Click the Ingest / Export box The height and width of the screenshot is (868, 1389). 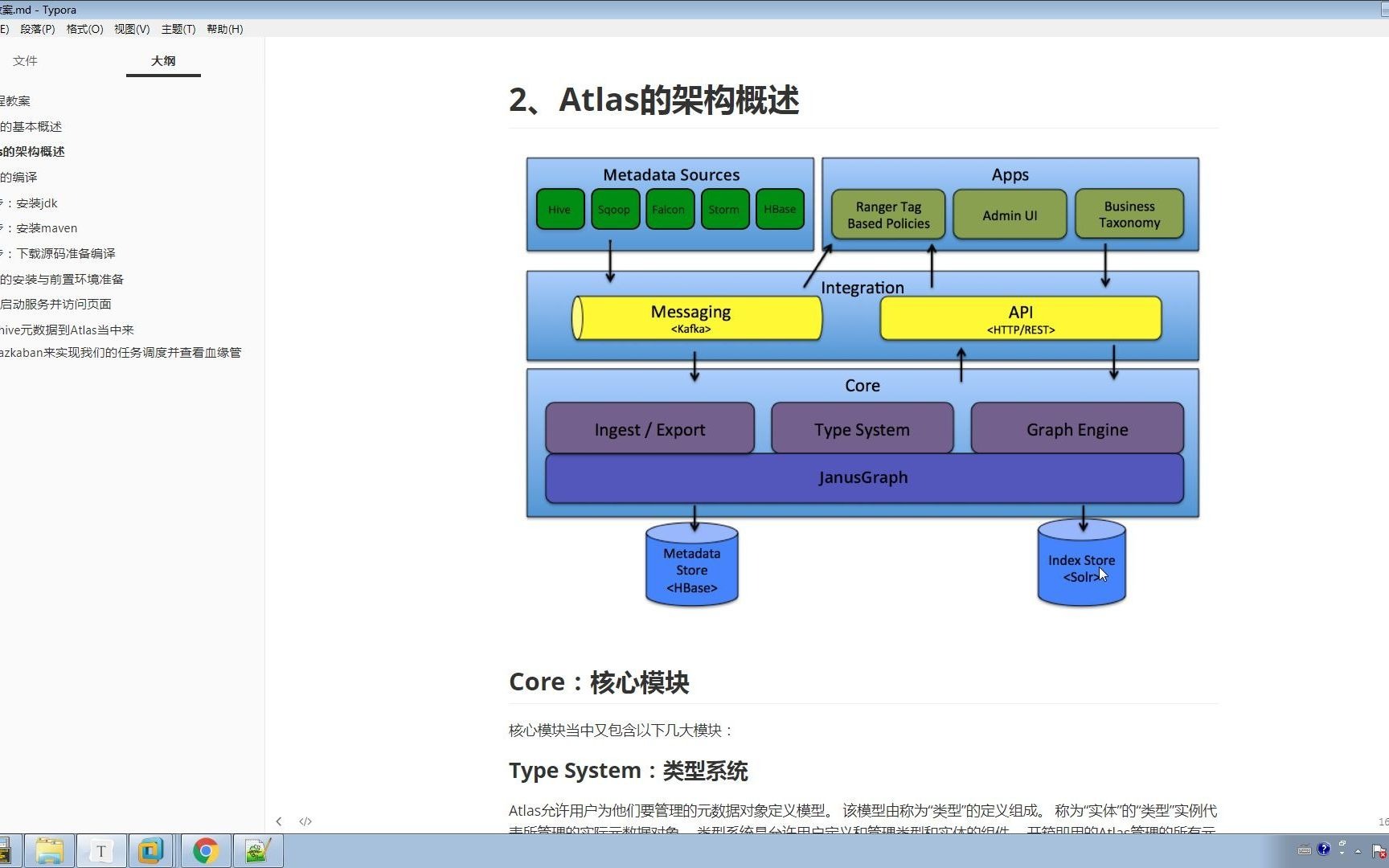pos(649,428)
